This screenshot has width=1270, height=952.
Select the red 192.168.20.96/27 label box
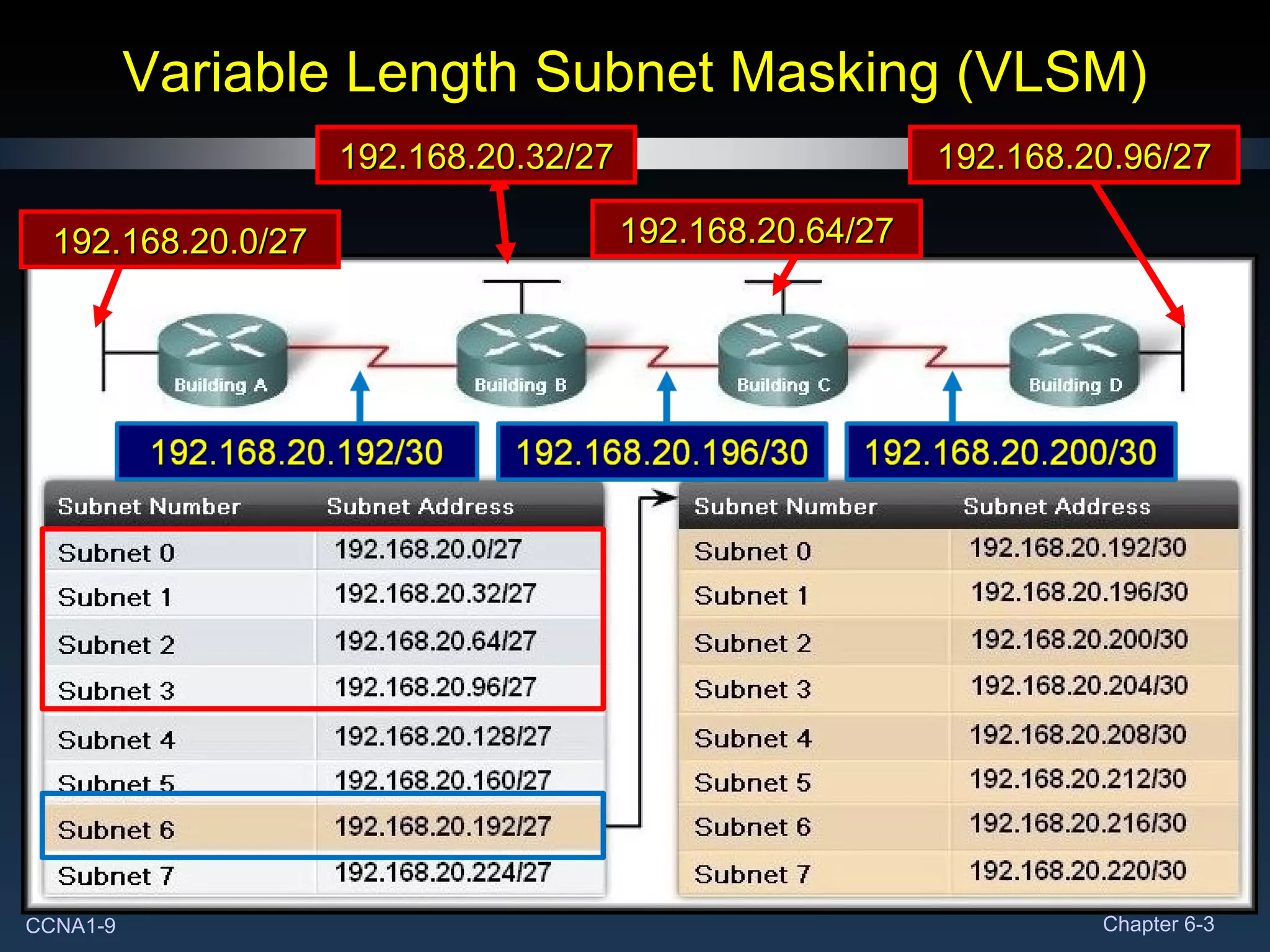[x=1074, y=155]
